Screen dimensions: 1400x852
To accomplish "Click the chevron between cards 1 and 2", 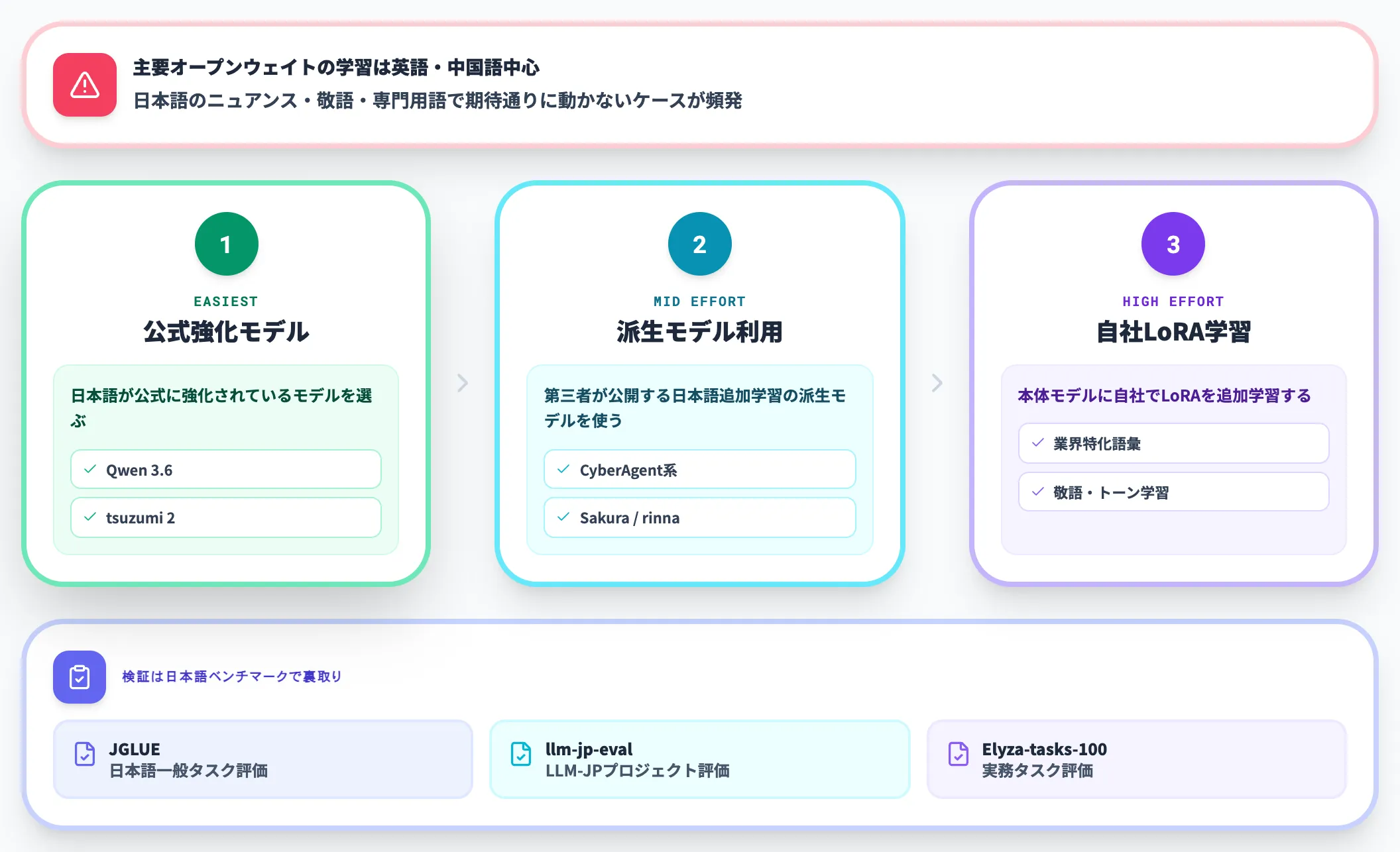I will click(x=463, y=383).
